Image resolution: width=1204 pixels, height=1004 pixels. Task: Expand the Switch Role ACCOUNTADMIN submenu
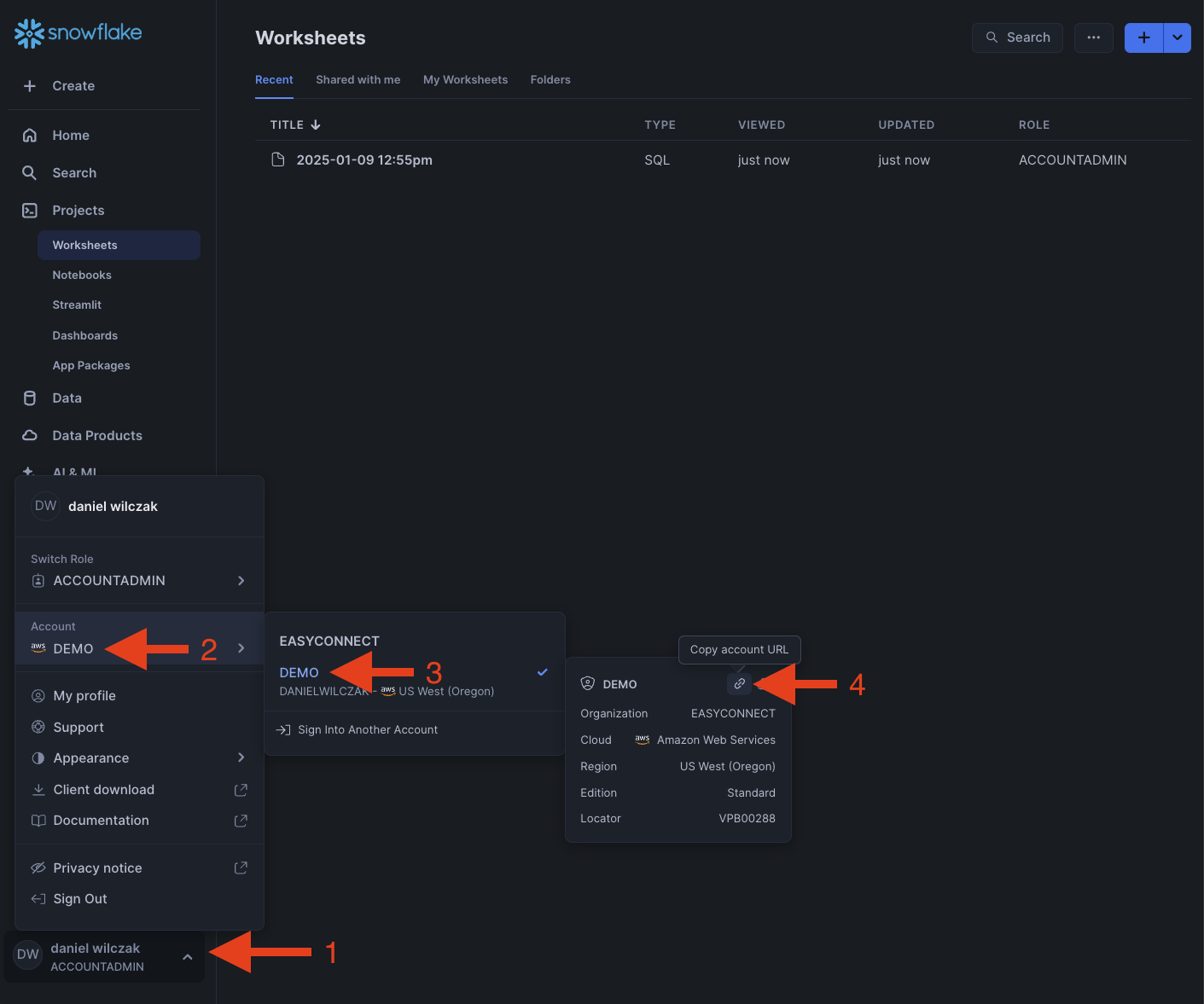point(139,581)
